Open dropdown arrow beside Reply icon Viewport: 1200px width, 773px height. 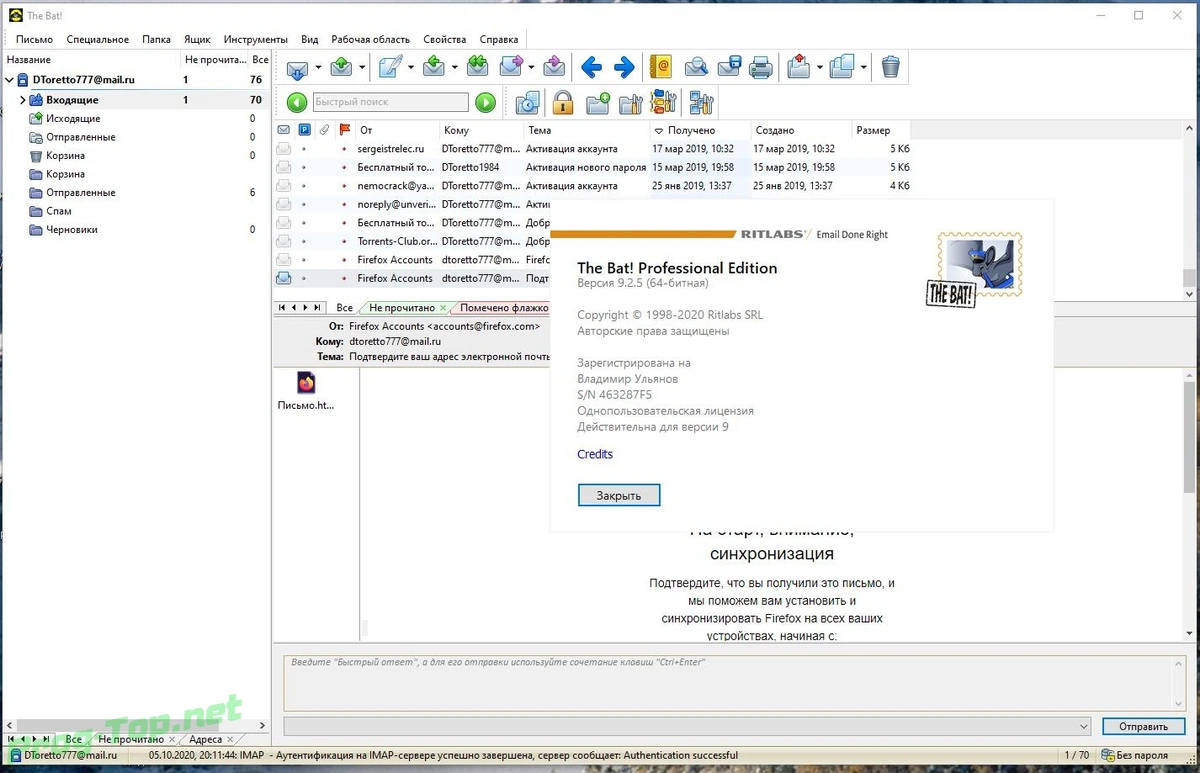(x=454, y=69)
